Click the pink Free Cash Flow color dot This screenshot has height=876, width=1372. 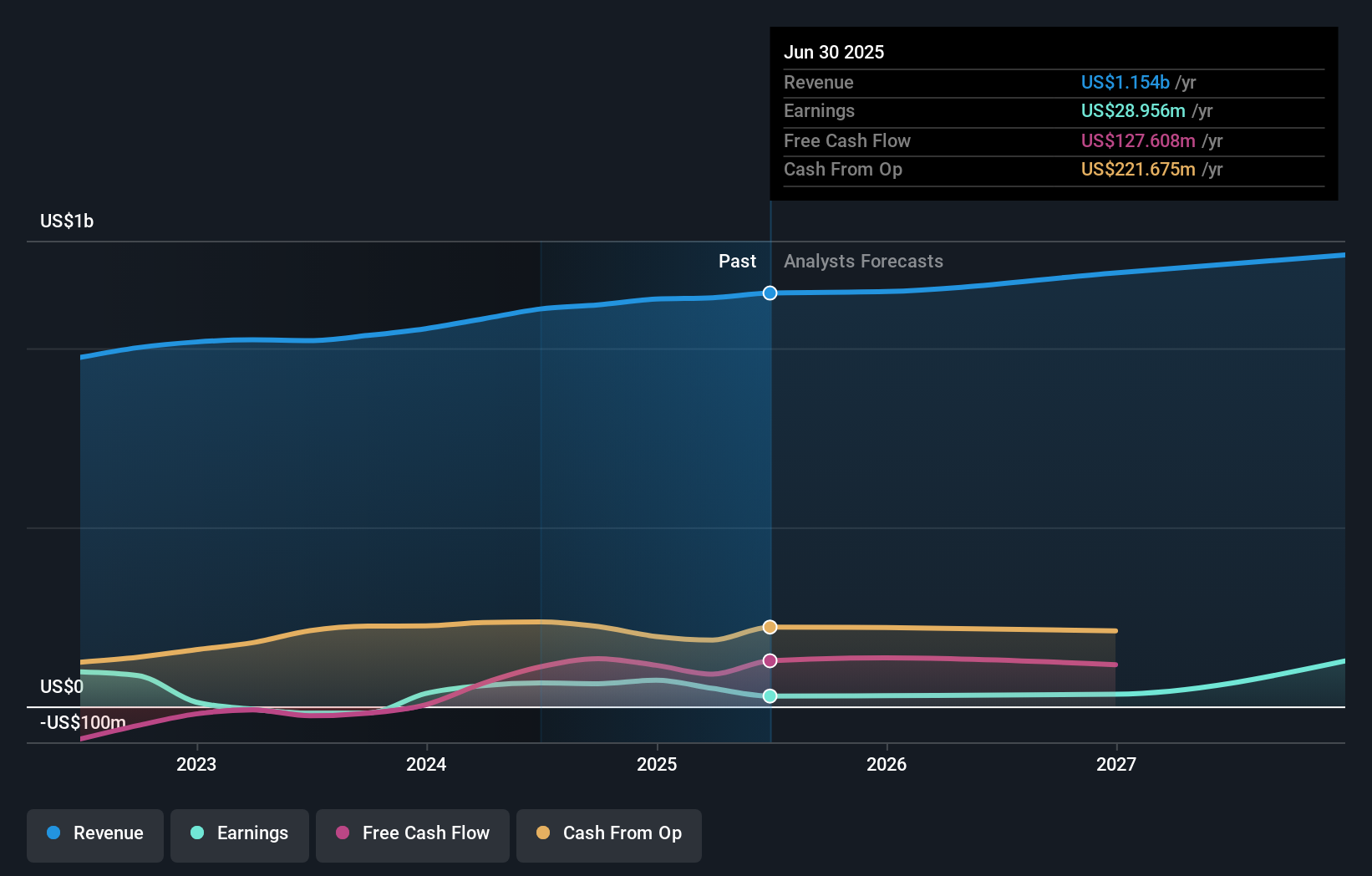click(343, 833)
